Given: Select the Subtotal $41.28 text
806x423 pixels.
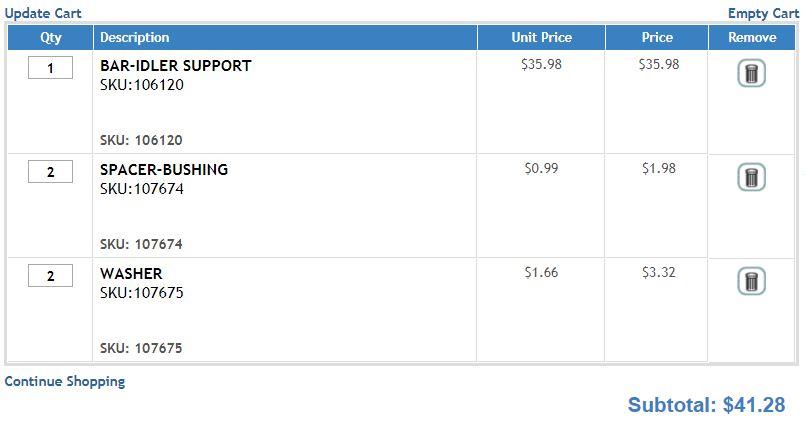Looking at the screenshot, I should tap(706, 405).
